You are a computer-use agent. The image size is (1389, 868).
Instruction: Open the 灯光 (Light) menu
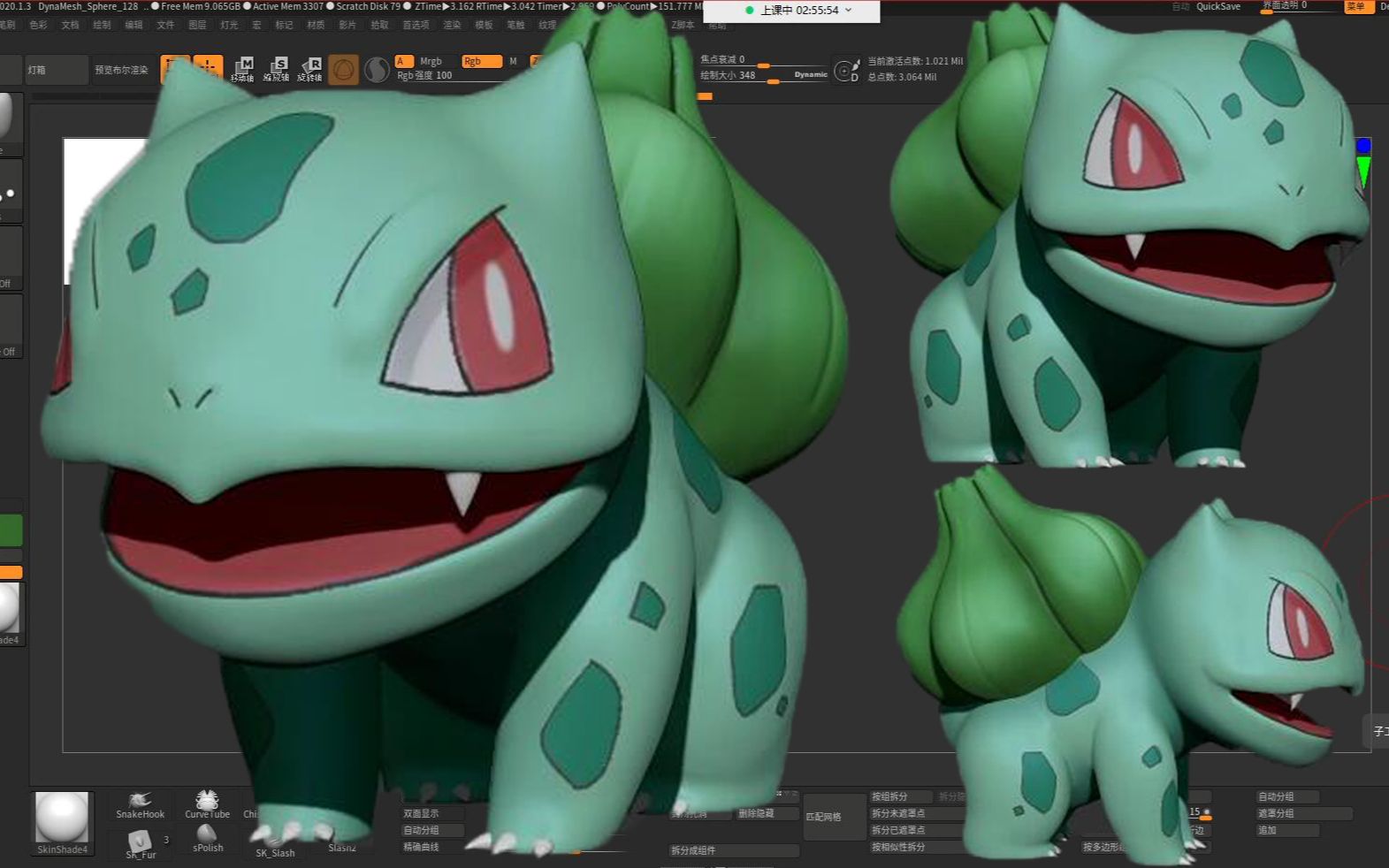(x=229, y=26)
